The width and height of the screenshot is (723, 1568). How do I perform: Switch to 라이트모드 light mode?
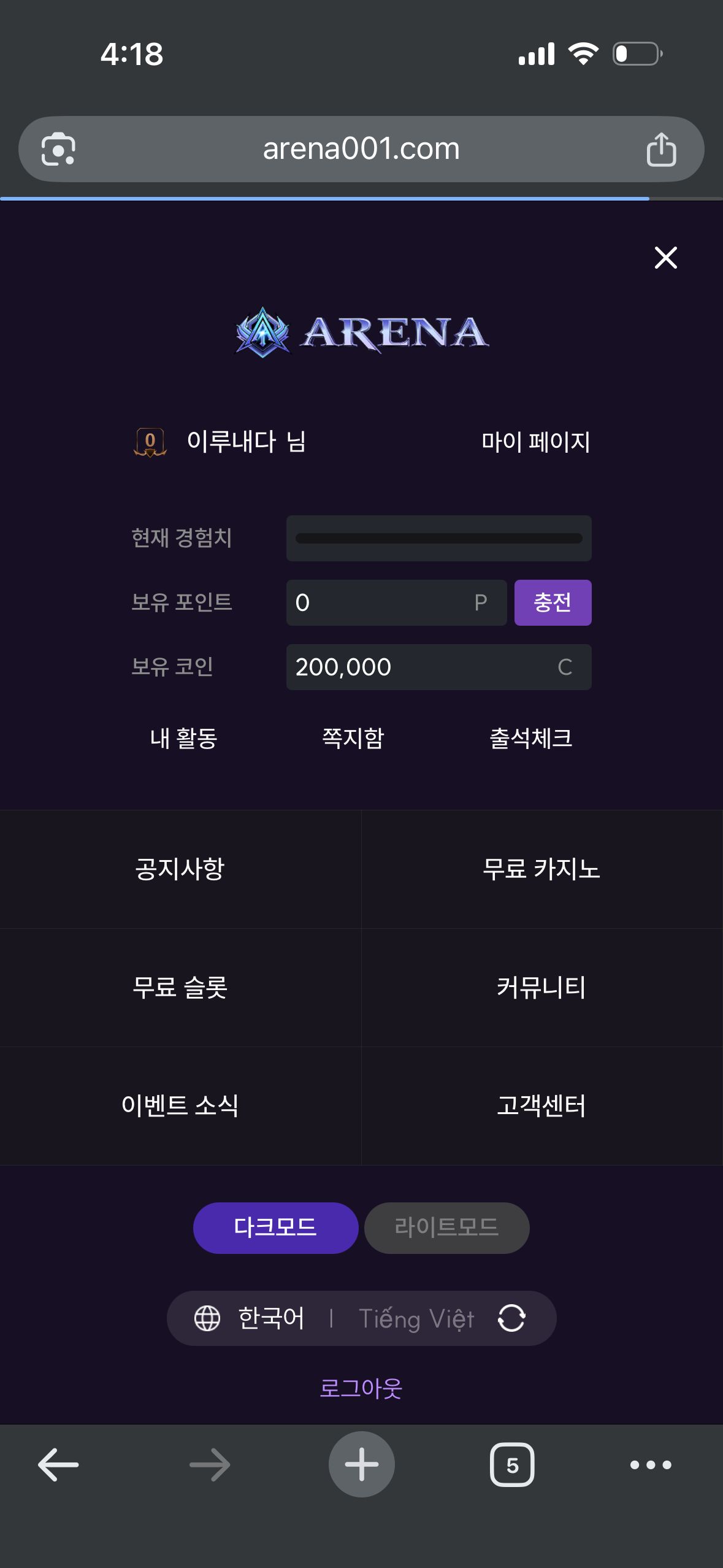pos(446,1228)
